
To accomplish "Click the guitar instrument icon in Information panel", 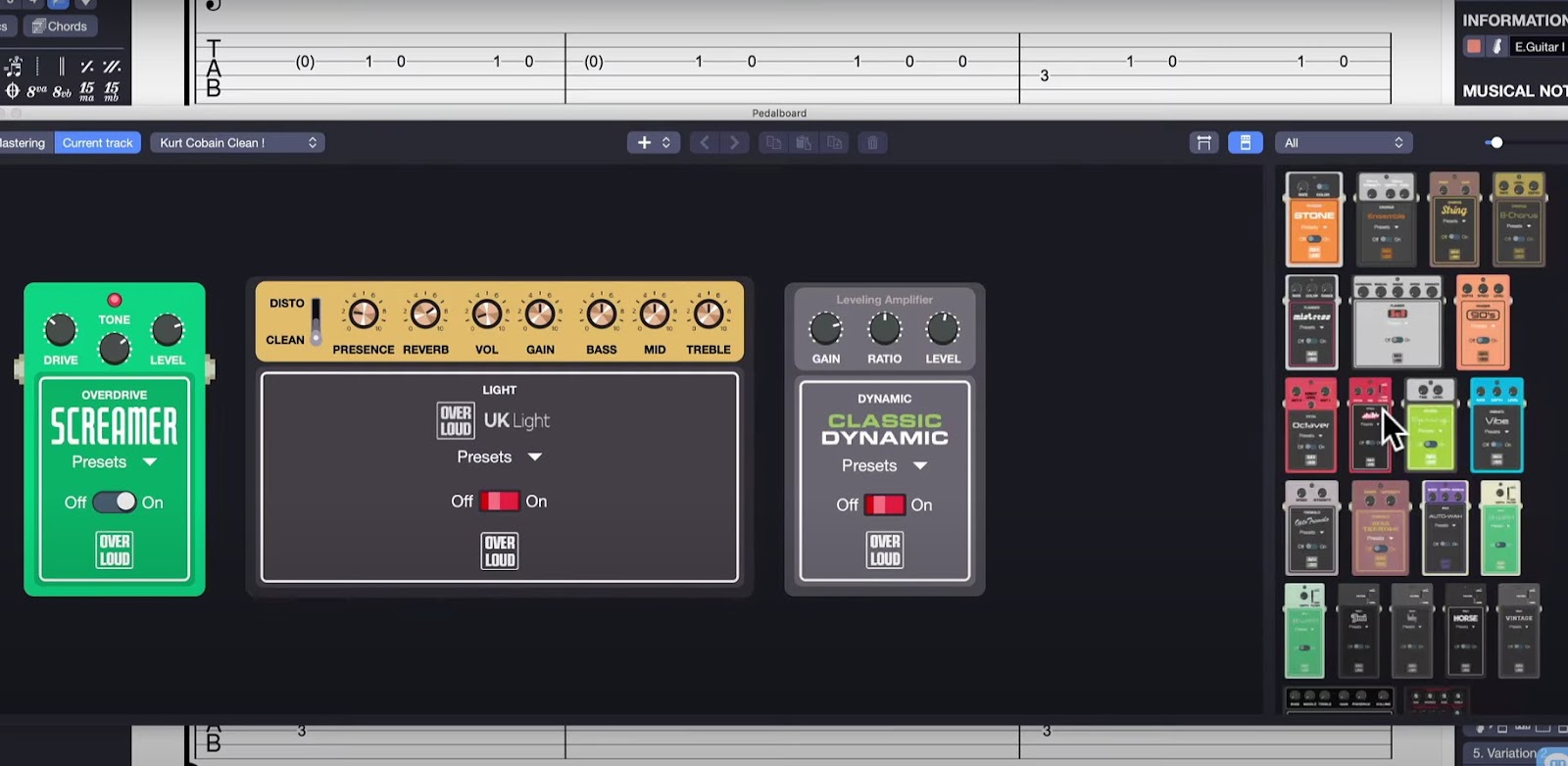I will click(1496, 46).
